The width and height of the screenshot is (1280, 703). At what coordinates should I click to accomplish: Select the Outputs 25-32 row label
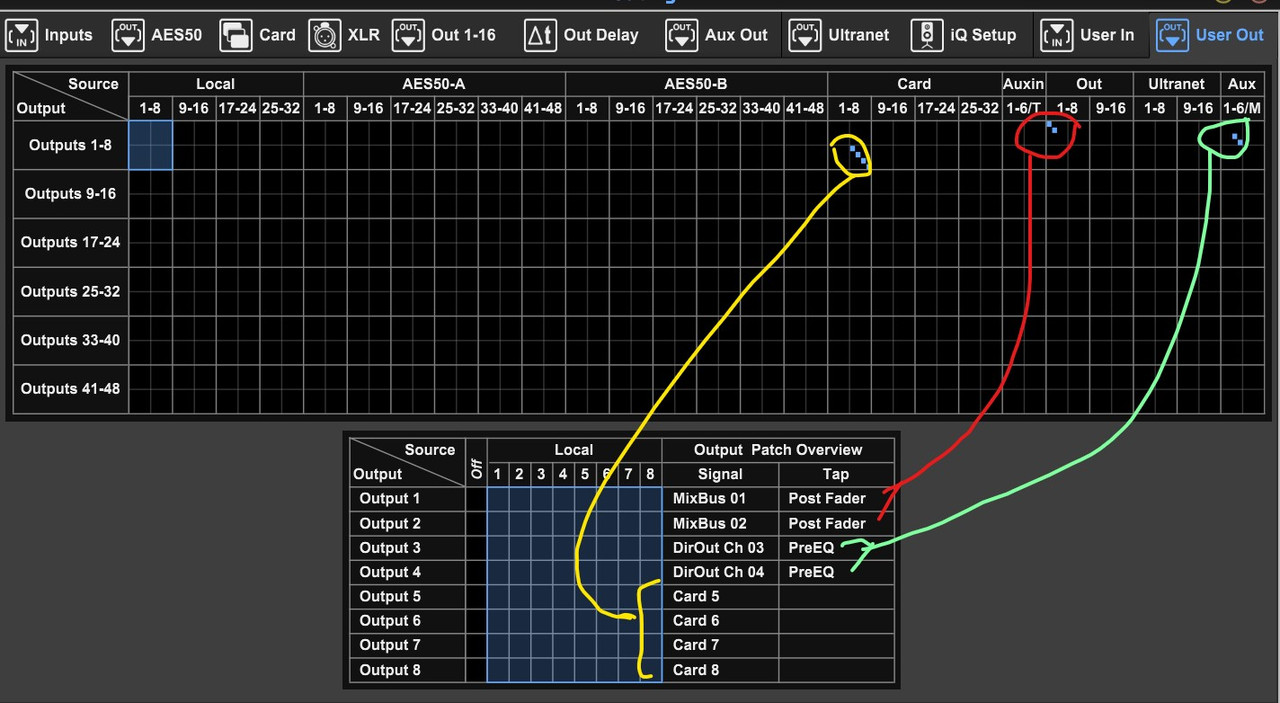[71, 291]
